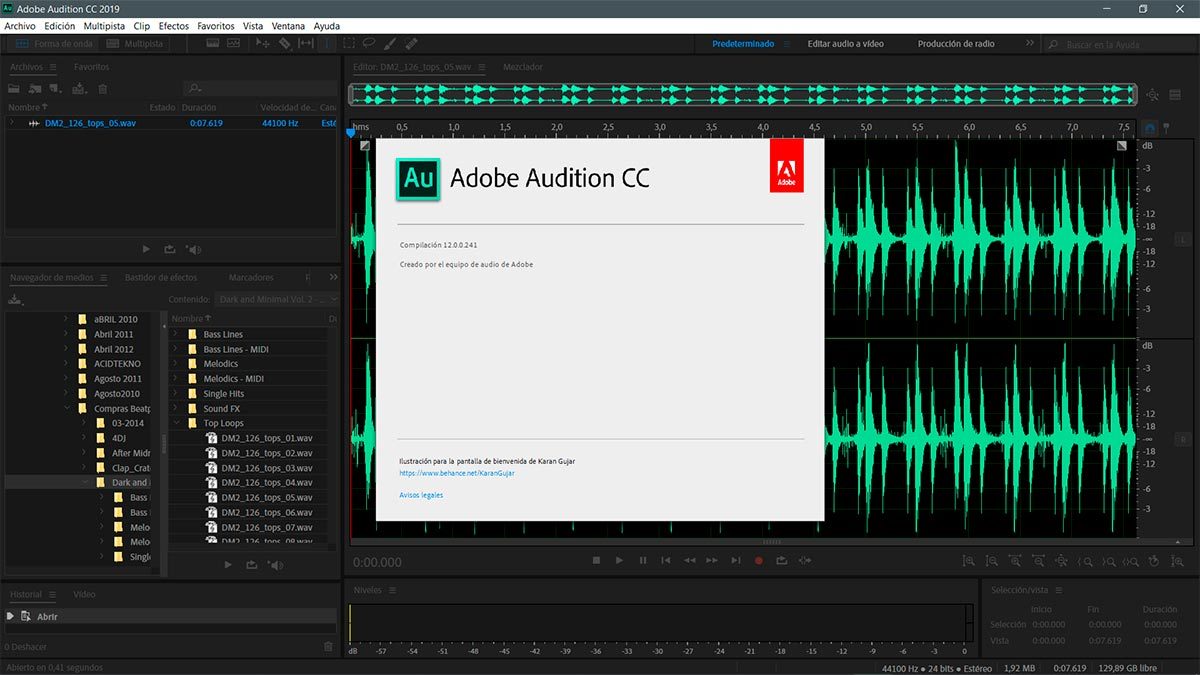
Task: Click insert into multitrack icon in Archivos
Action: point(80,89)
